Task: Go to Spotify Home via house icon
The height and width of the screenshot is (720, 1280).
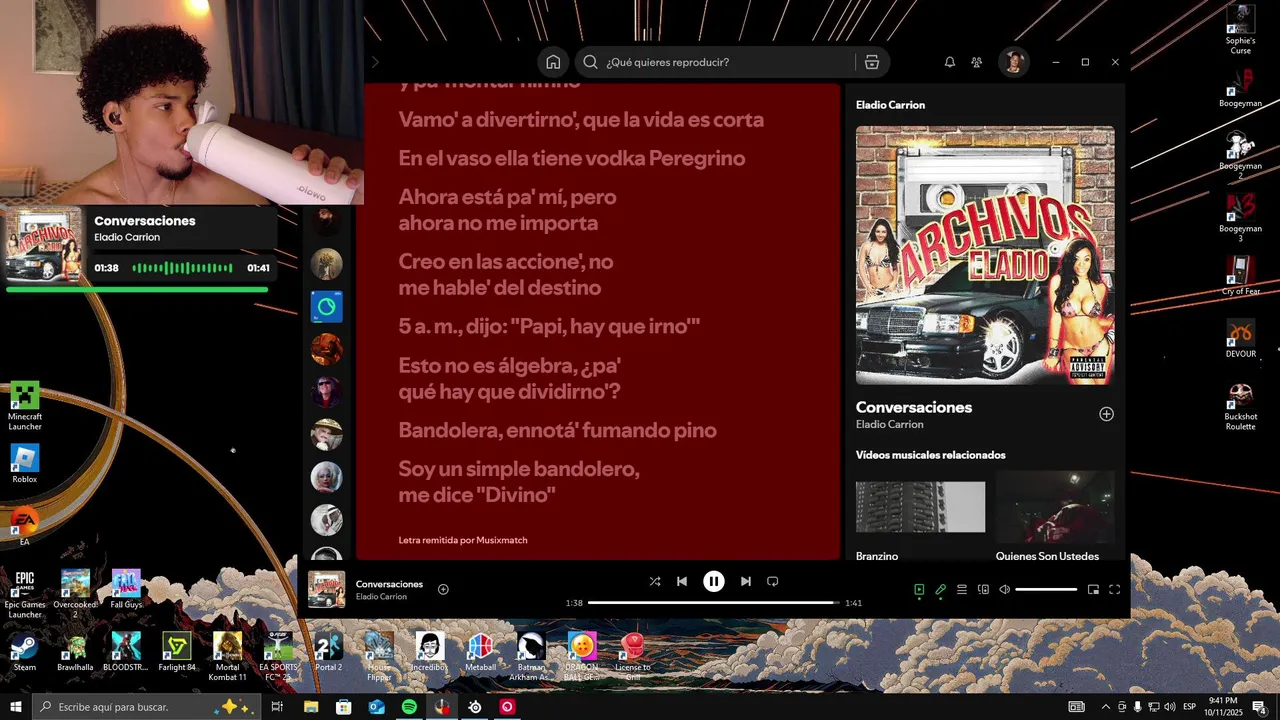Action: (553, 62)
